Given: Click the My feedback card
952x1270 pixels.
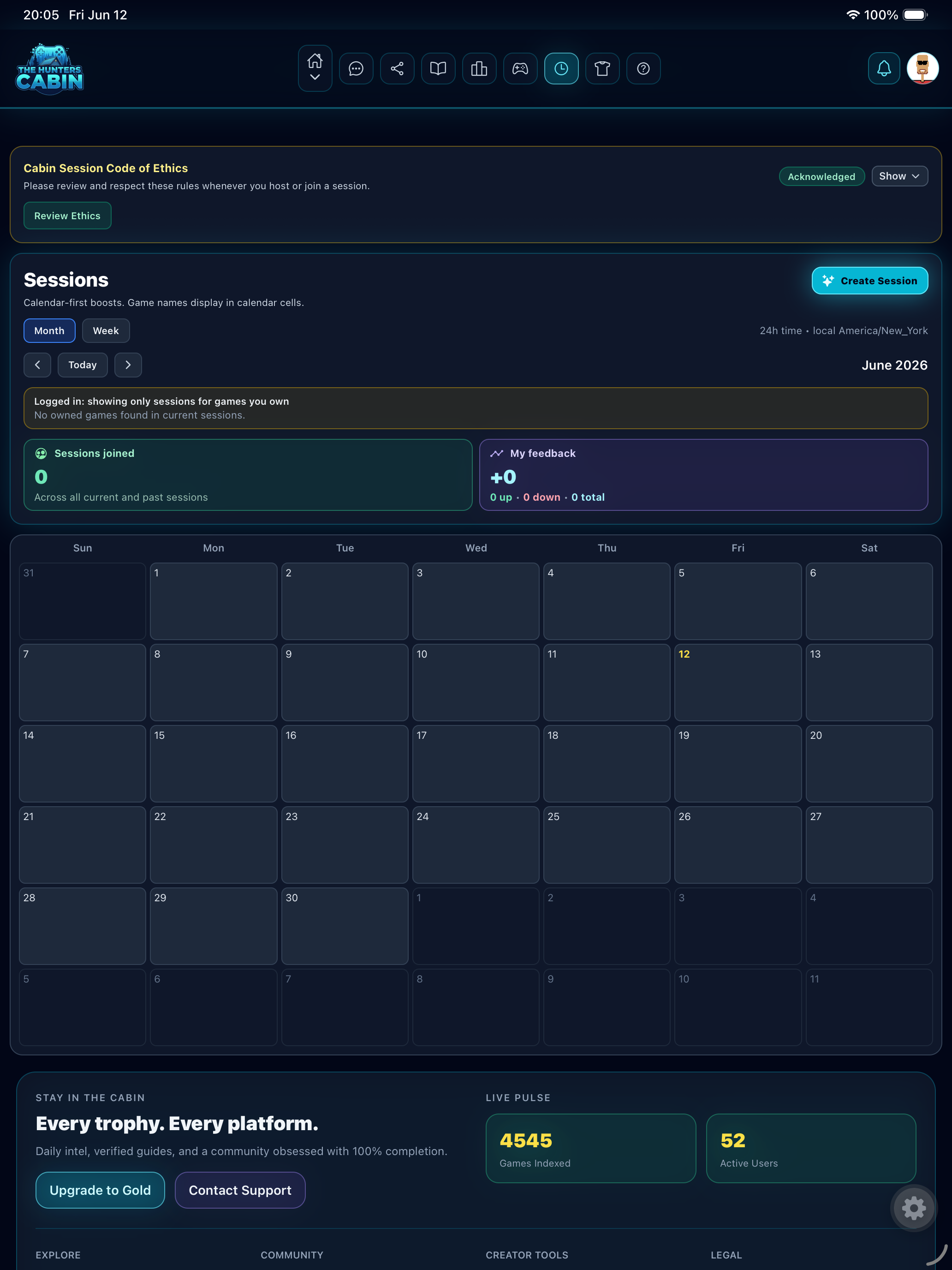Looking at the screenshot, I should point(703,475).
